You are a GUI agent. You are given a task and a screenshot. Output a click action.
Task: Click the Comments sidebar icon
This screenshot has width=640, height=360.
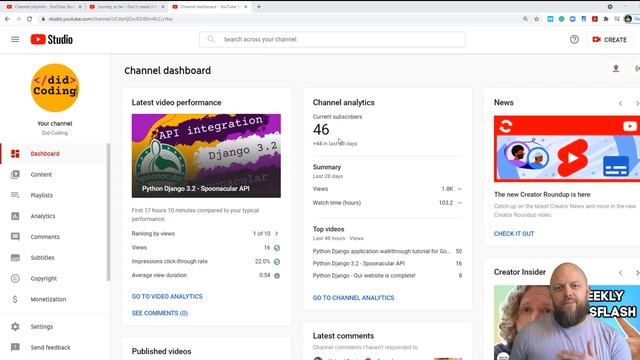pos(15,237)
